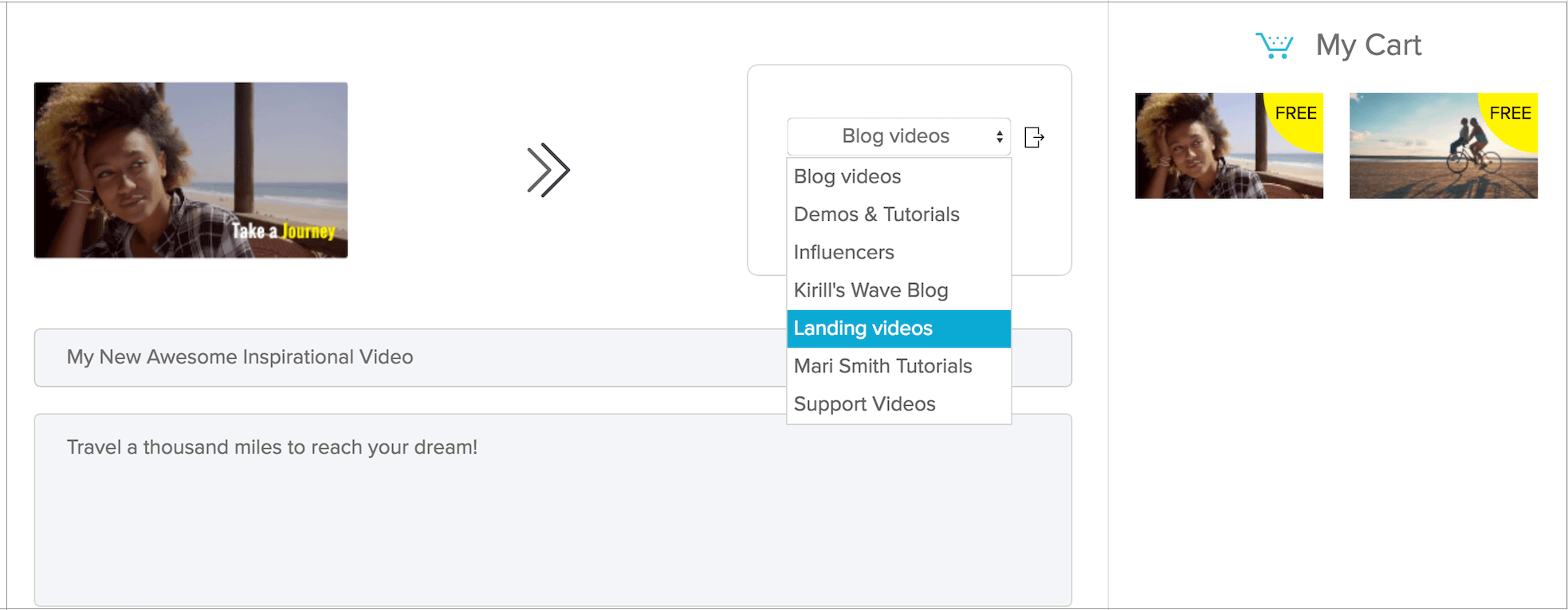Select Blog videos from the list
This screenshot has width=1568, height=610.
point(898,176)
